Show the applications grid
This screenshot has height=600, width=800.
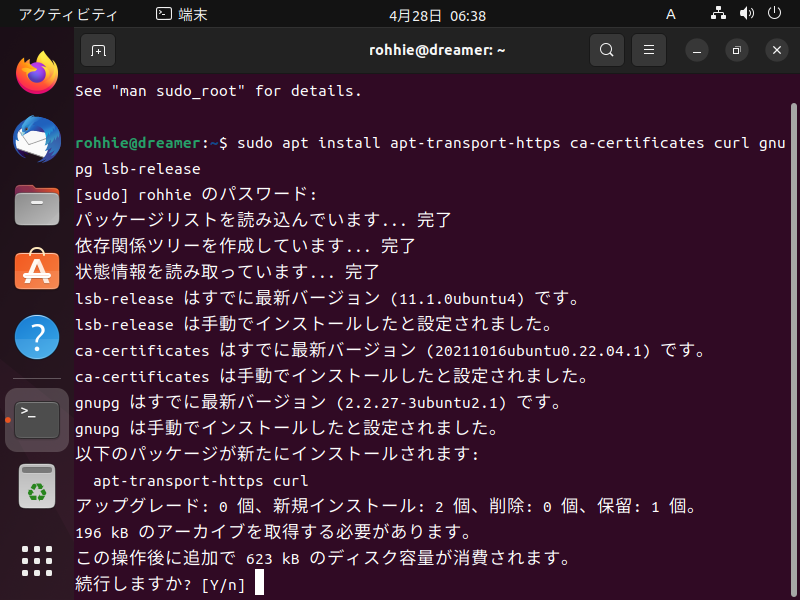pos(37,561)
